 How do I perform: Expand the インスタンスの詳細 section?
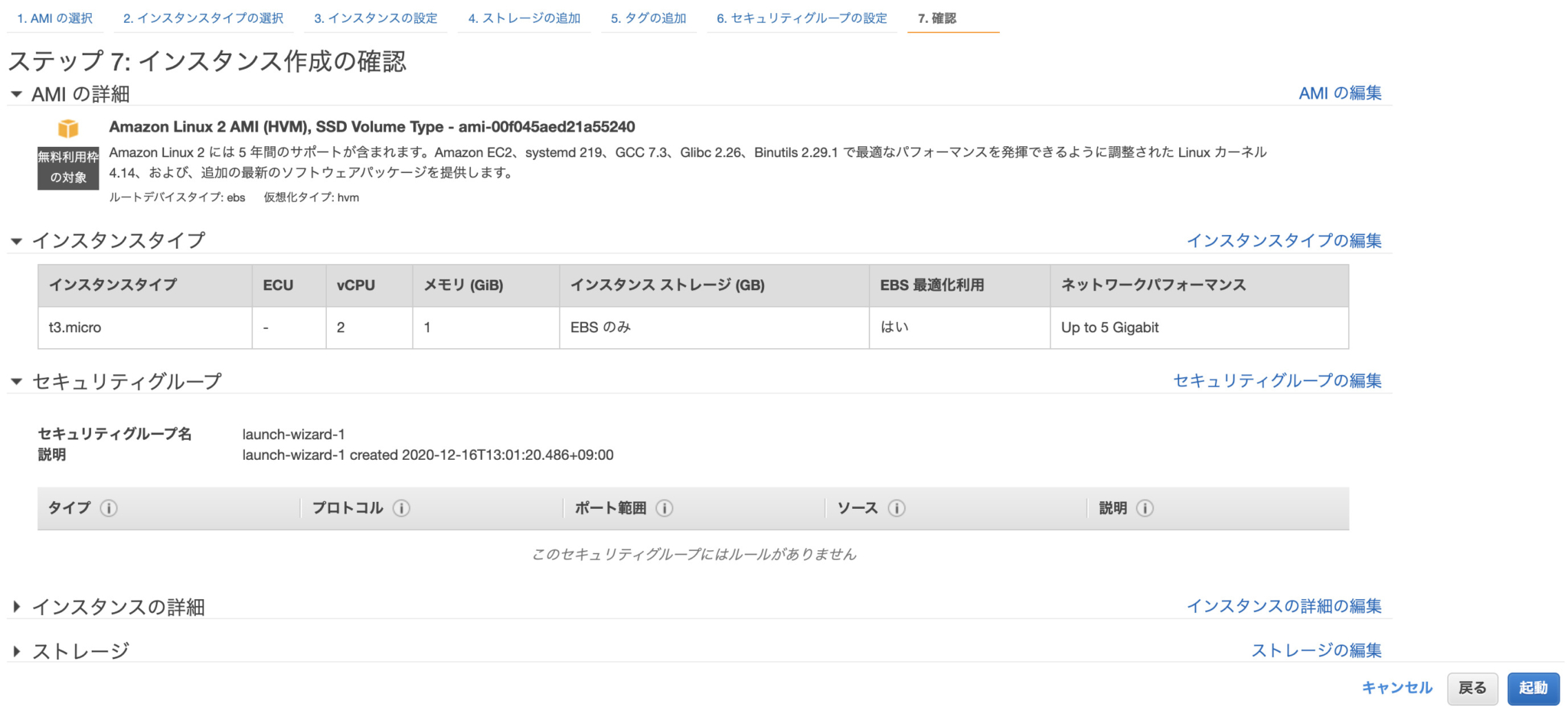tap(16, 607)
